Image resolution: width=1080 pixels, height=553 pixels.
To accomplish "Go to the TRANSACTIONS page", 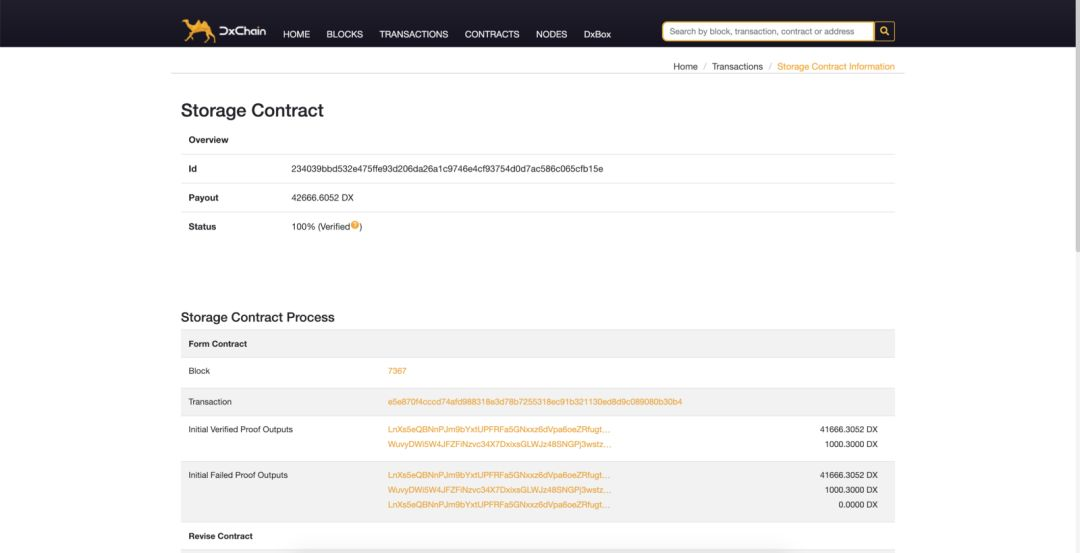I will click(413, 34).
